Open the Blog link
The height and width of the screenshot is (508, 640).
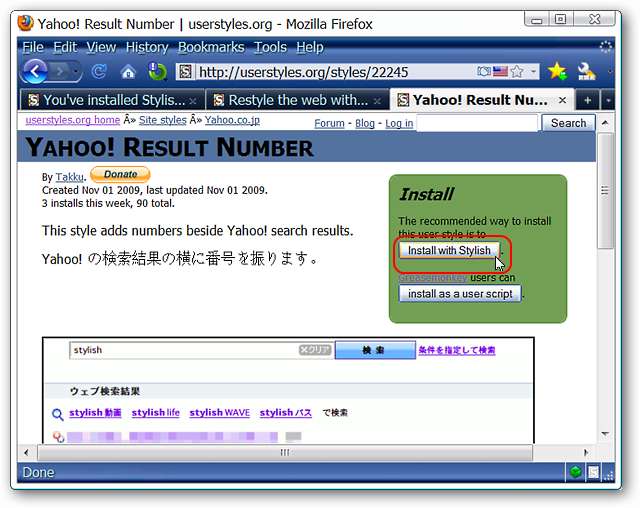point(364,123)
